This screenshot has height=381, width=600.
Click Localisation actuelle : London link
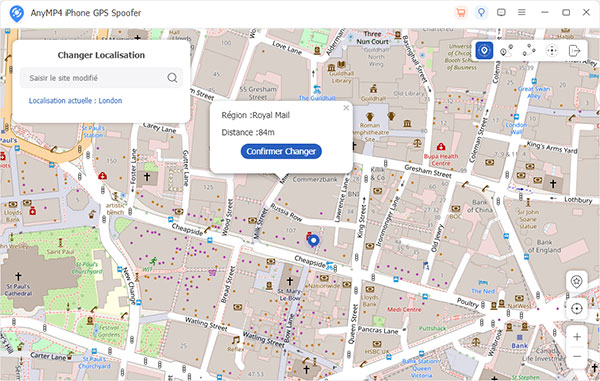[x=75, y=101]
